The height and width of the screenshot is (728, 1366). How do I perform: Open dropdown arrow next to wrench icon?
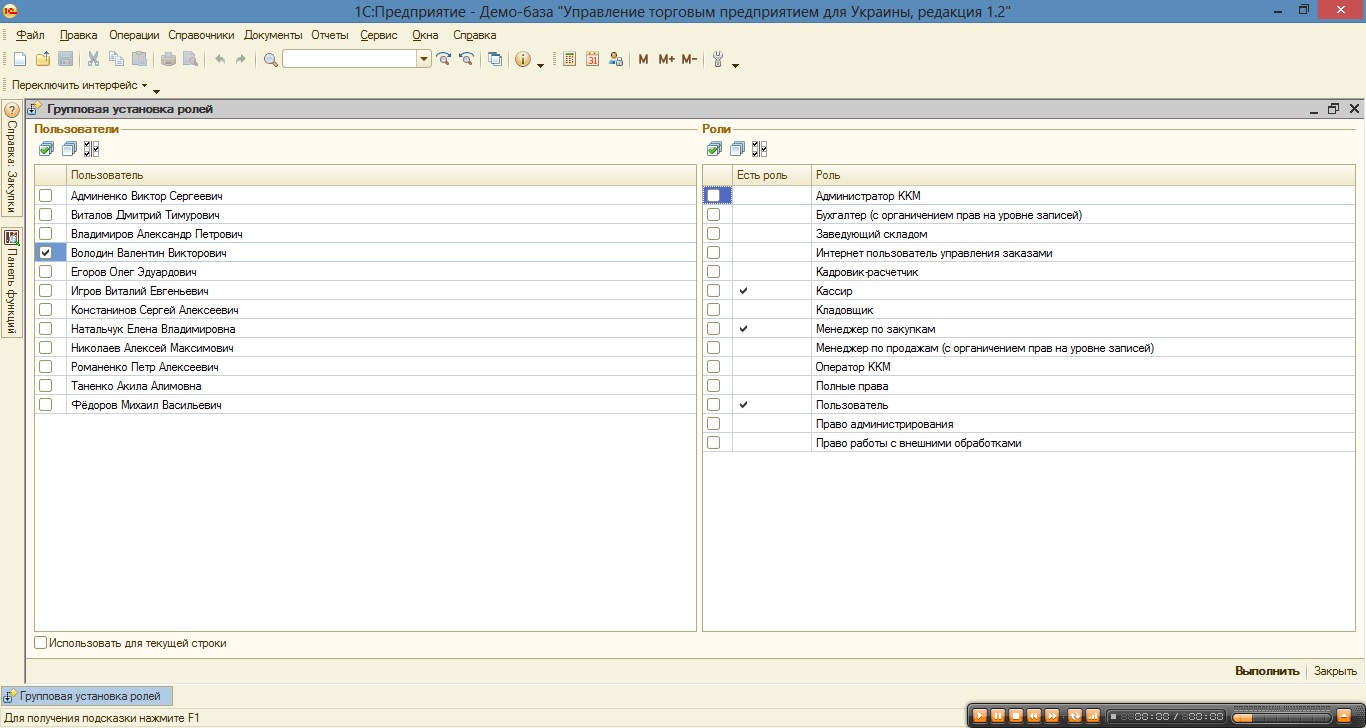click(736, 65)
